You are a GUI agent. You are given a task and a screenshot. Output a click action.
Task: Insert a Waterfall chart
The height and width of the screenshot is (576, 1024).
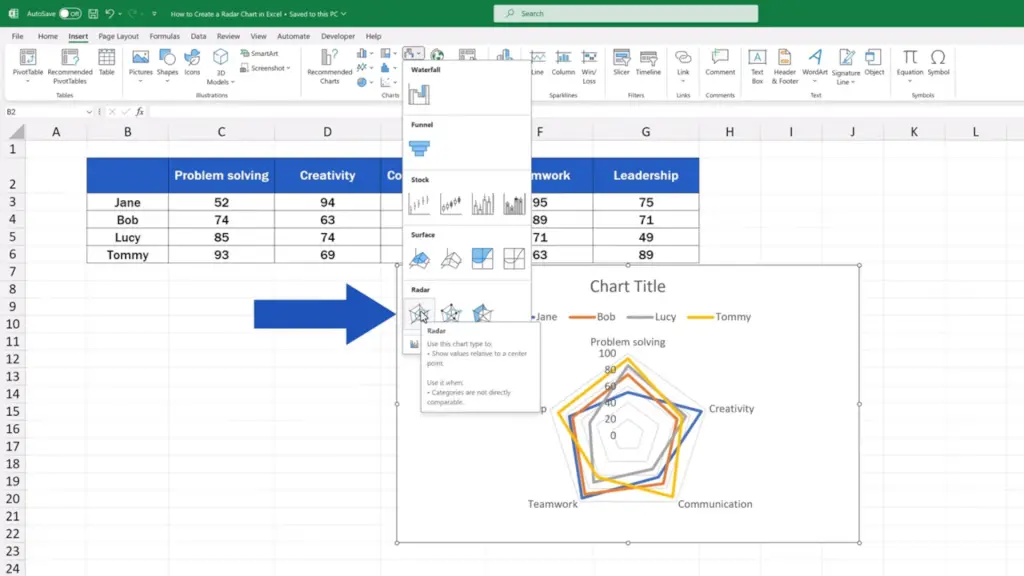pyautogui.click(x=419, y=95)
